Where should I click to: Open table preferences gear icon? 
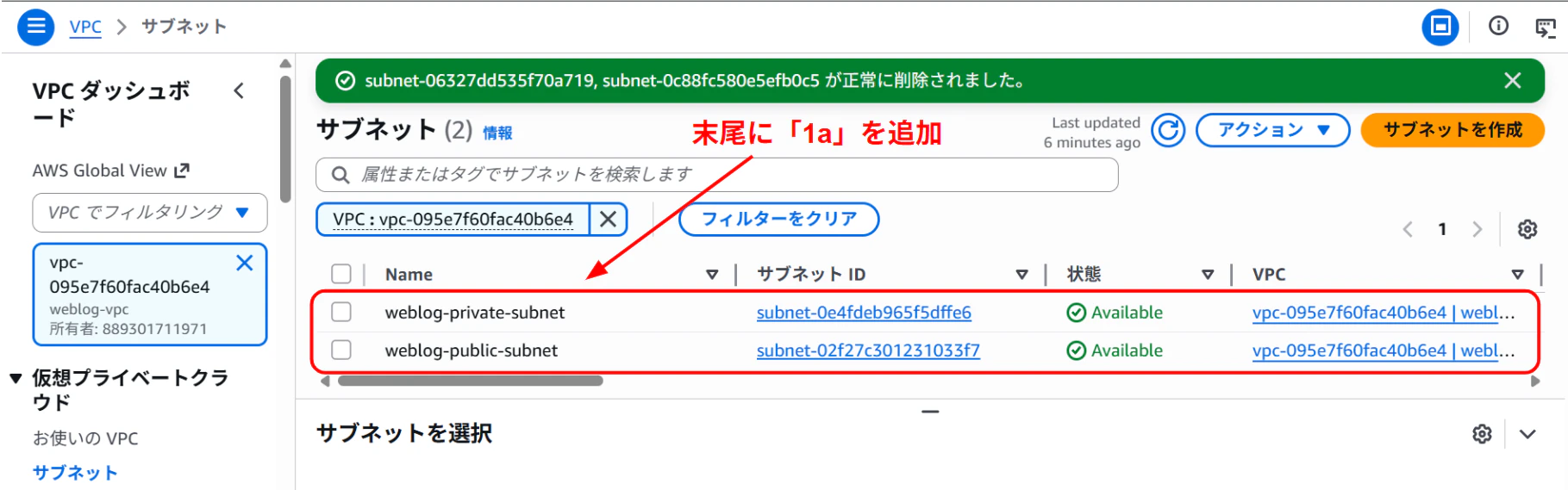click(x=1527, y=229)
